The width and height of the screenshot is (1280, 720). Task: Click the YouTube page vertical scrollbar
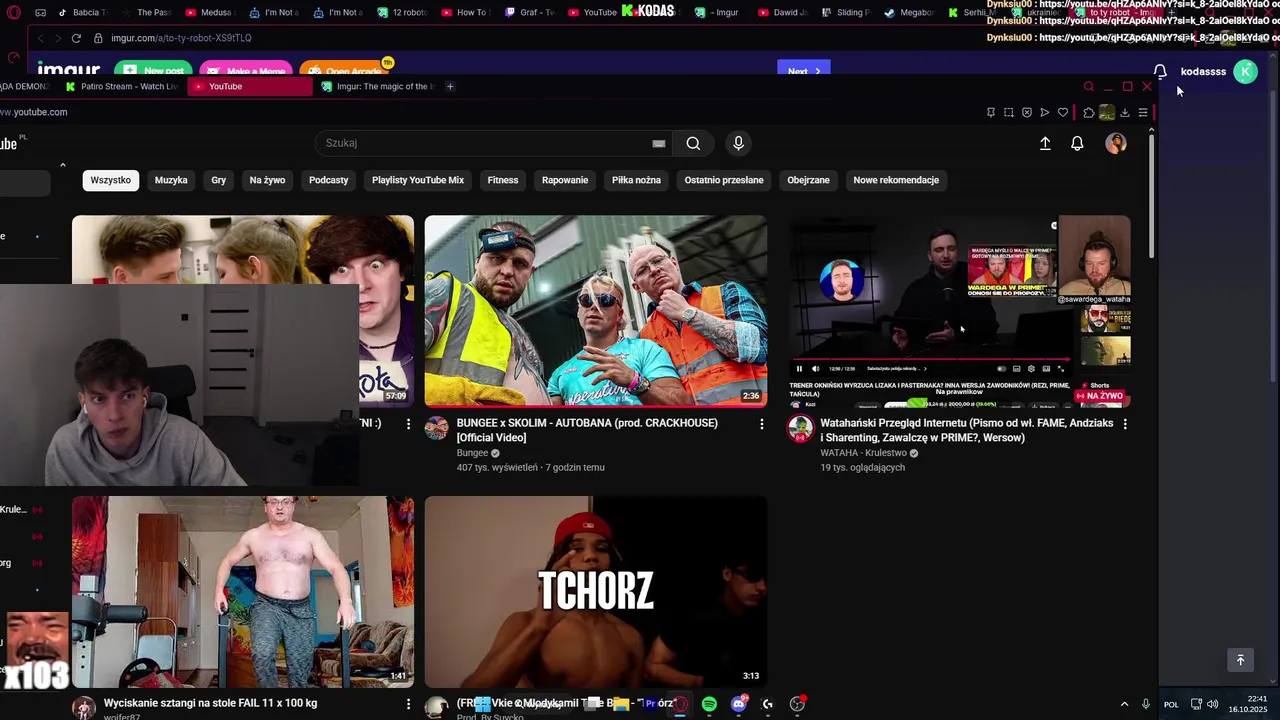tap(1152, 195)
